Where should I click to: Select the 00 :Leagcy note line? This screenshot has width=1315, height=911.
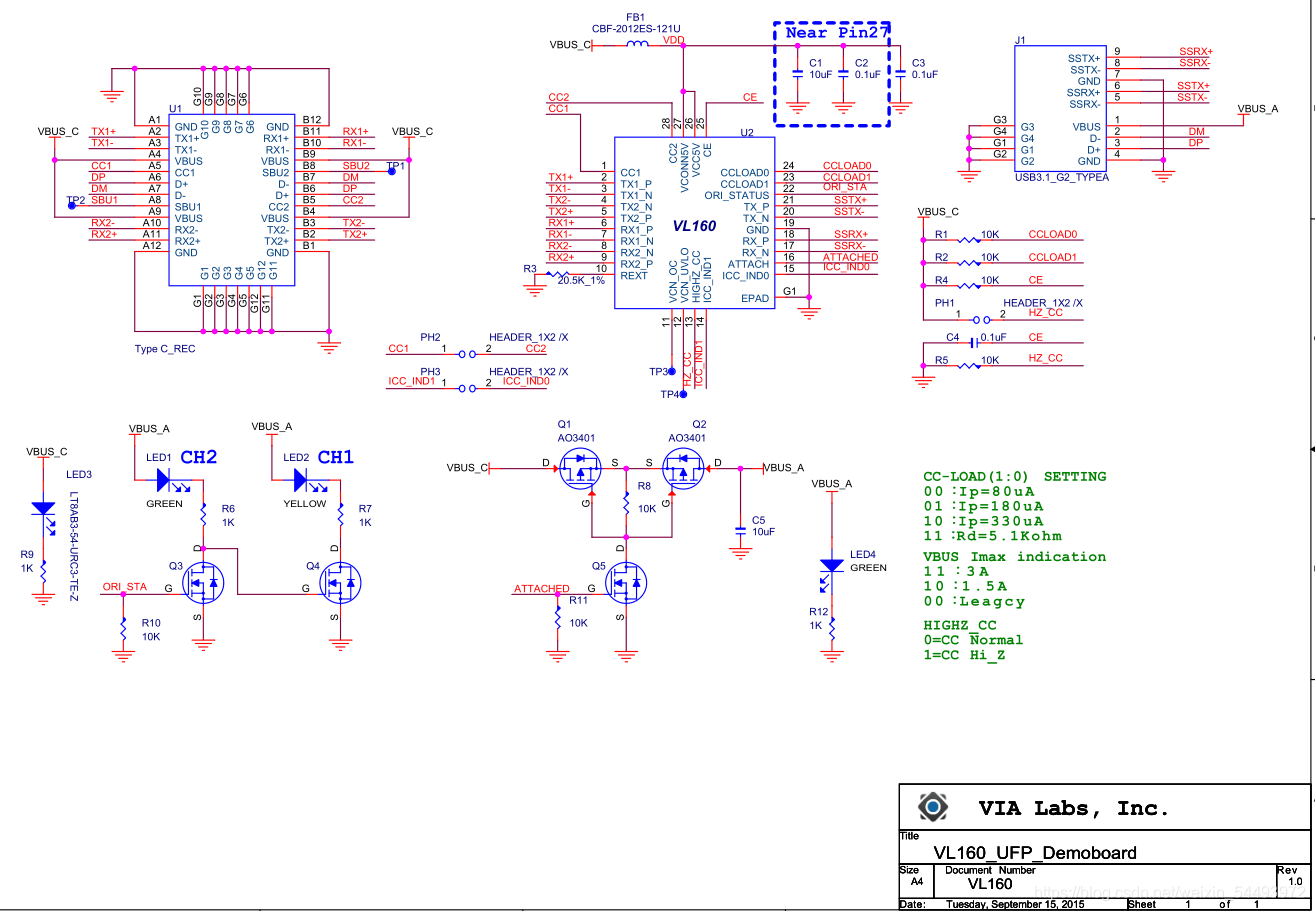click(974, 602)
